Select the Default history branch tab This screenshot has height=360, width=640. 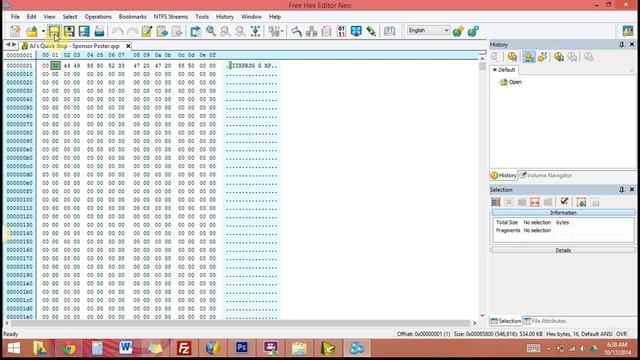pos(504,70)
